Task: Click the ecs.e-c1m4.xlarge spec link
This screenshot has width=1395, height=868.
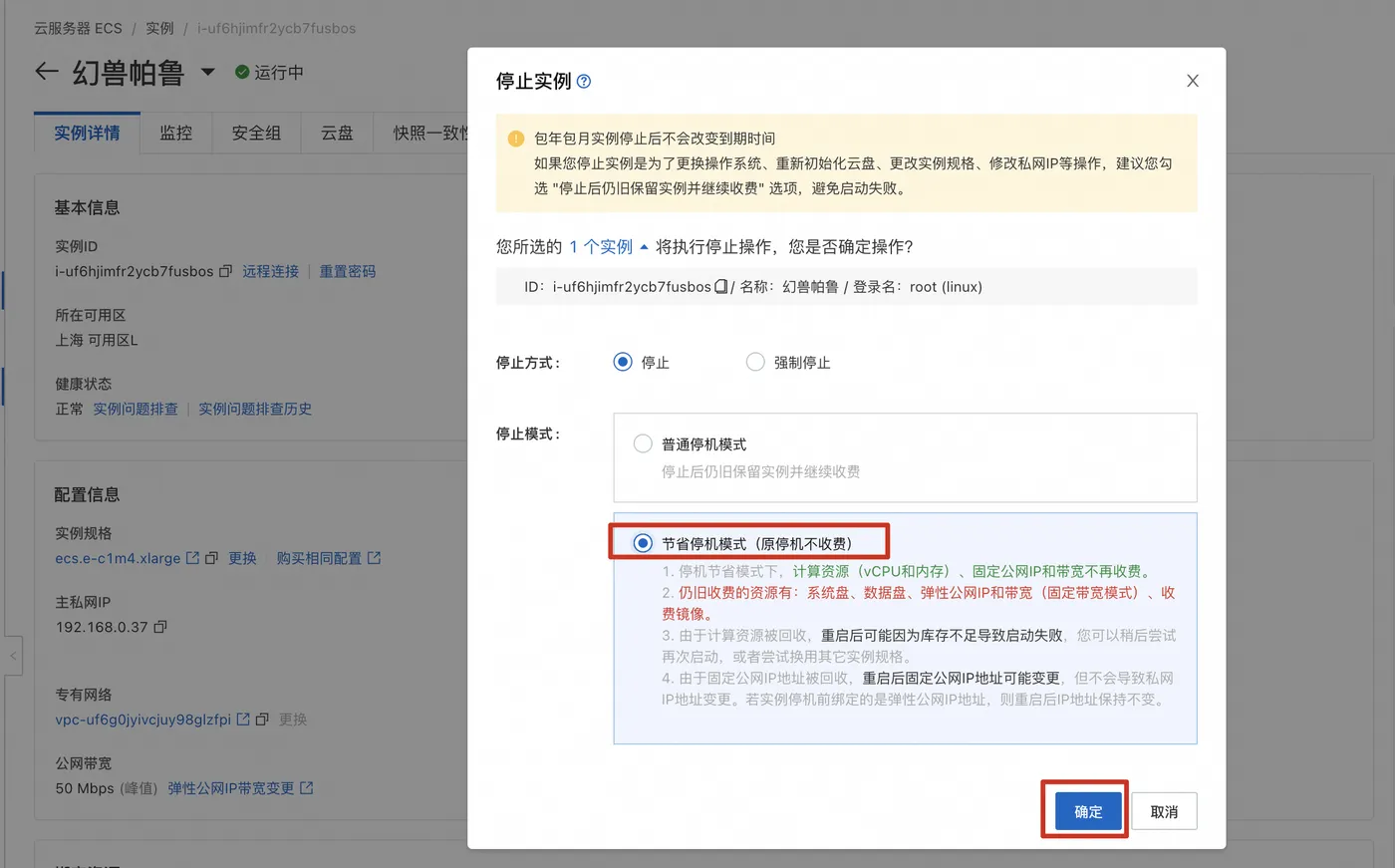Action: coord(118,558)
